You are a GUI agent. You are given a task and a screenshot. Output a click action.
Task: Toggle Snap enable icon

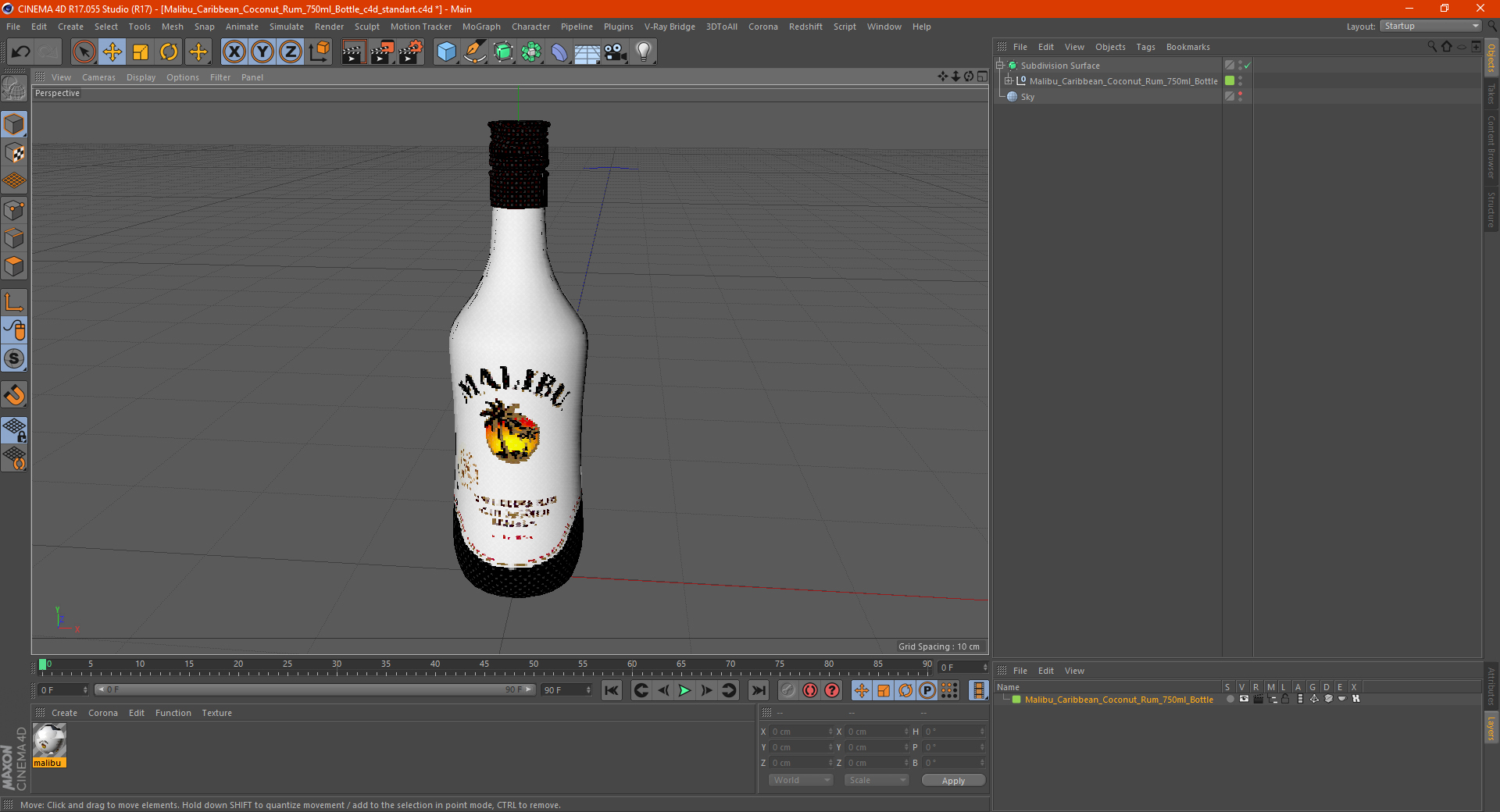tap(14, 359)
